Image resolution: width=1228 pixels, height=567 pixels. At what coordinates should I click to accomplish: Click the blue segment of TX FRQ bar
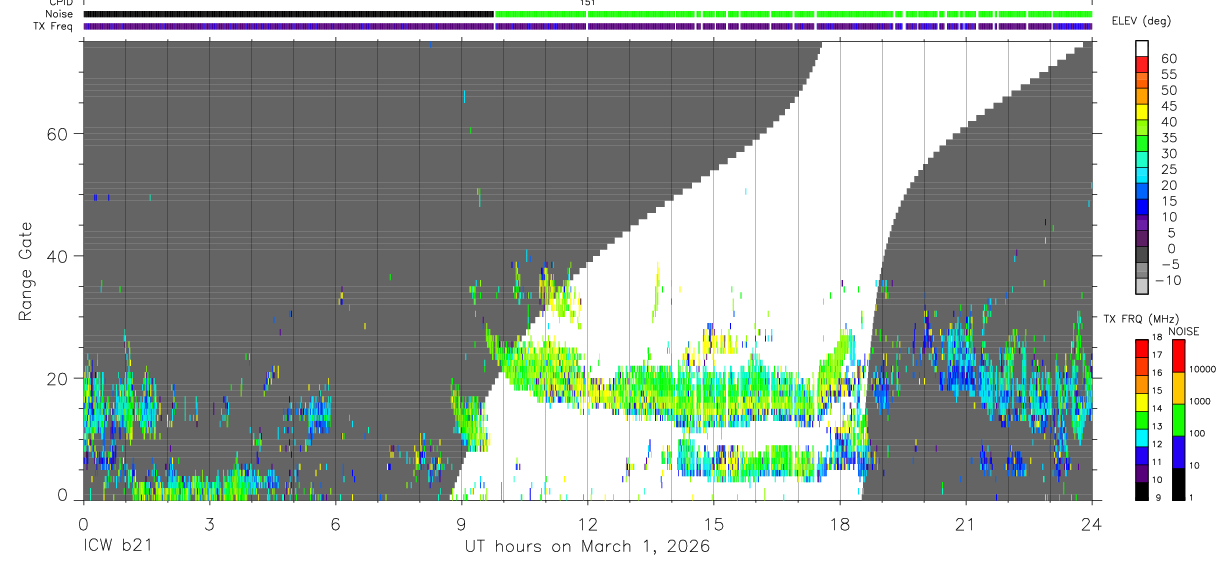(x=1141, y=456)
